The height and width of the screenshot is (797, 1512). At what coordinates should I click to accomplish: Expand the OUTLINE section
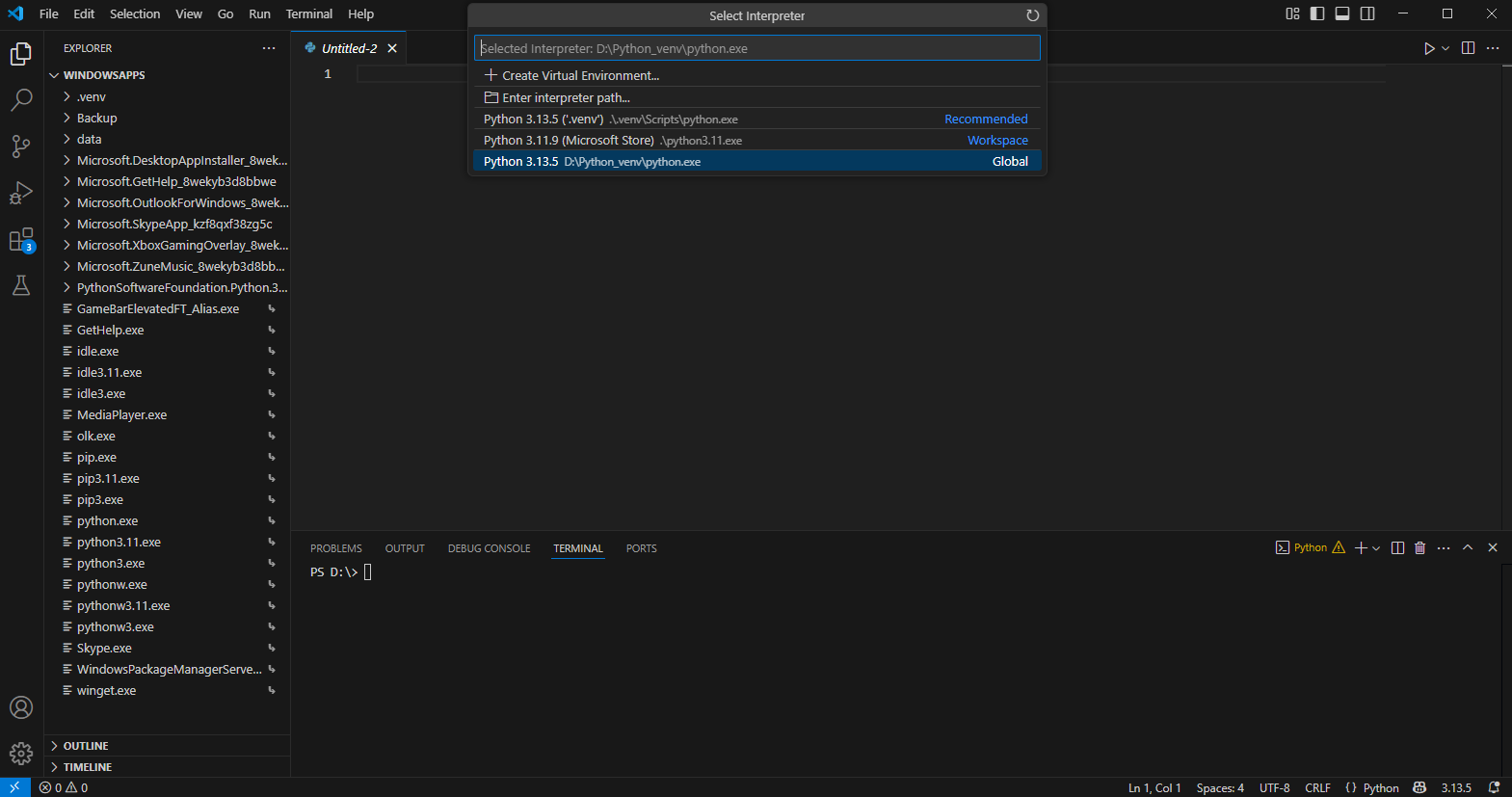coord(168,746)
